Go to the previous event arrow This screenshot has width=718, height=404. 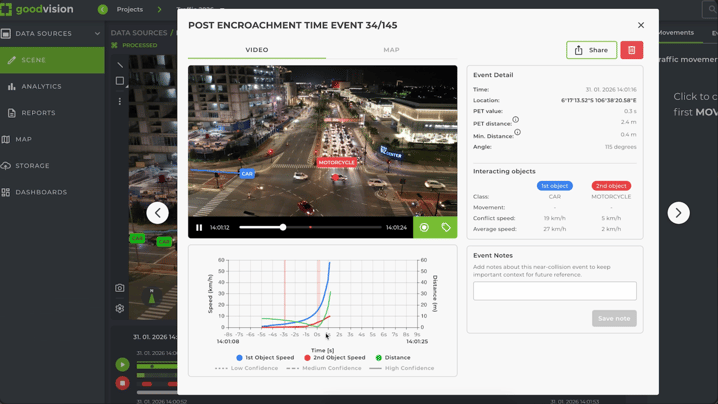pos(158,213)
